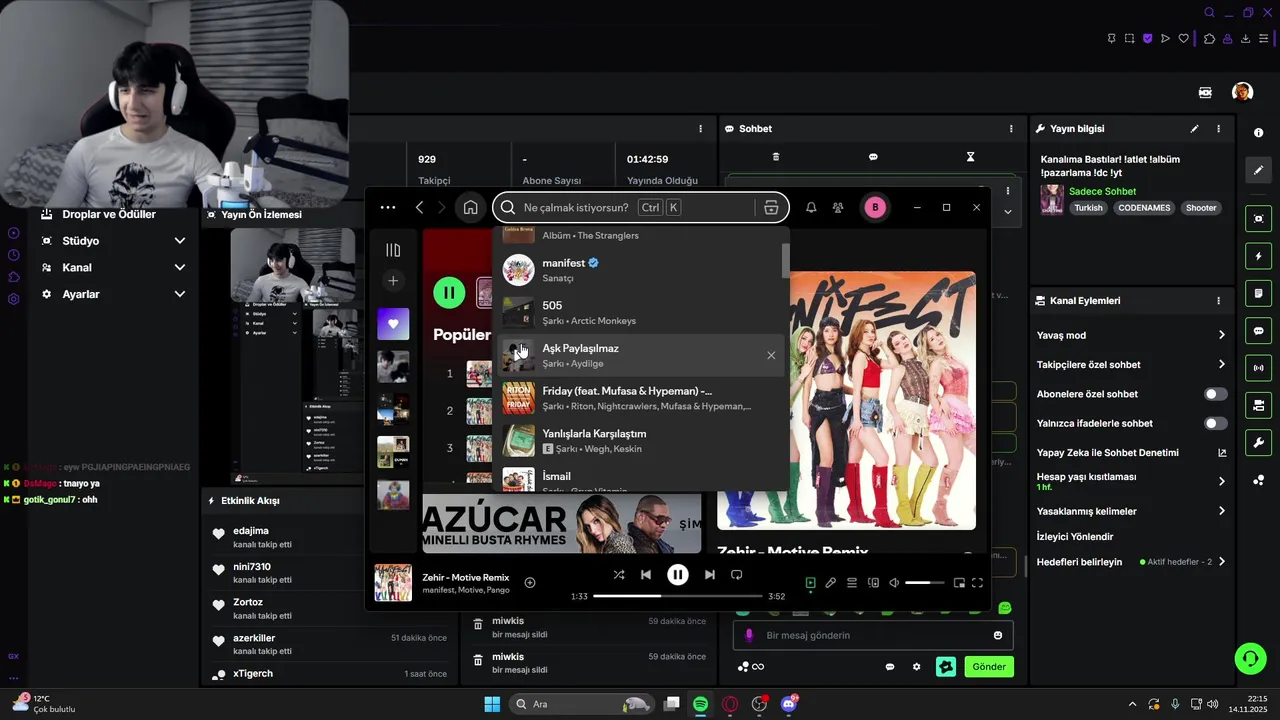This screenshot has width=1280, height=720.
Task: Open the chat emoji picker
Action: [998, 635]
